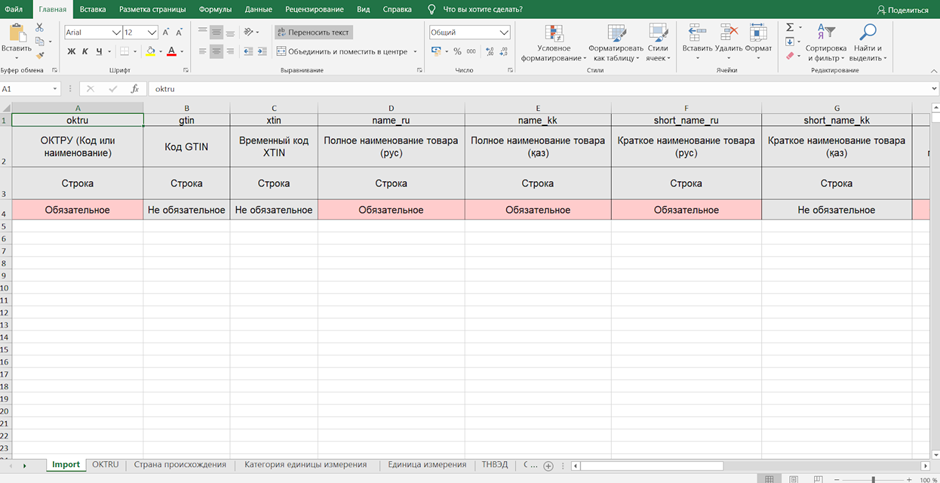The image size is (940, 483).
Task: Open the merge cells dropdown arrow
Action: 415,52
